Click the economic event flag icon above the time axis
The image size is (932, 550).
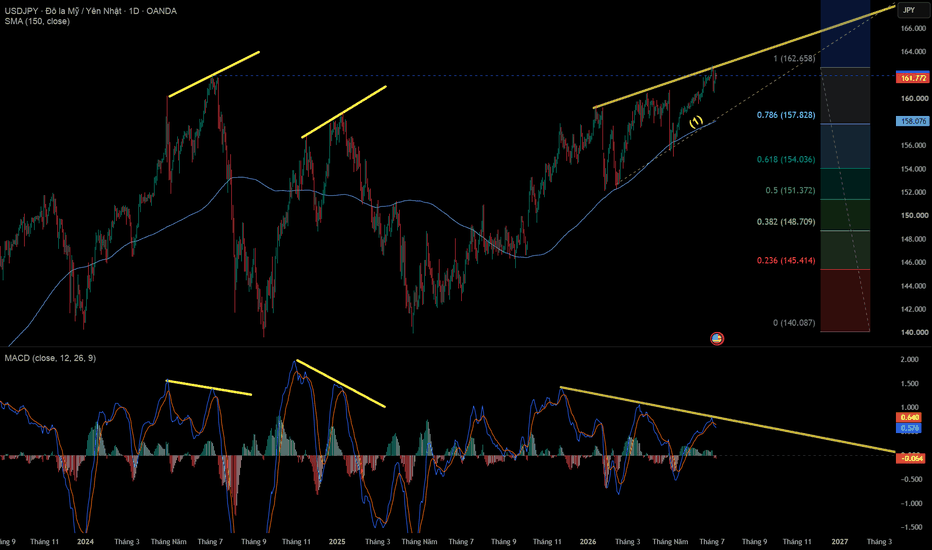pyautogui.click(x=717, y=339)
